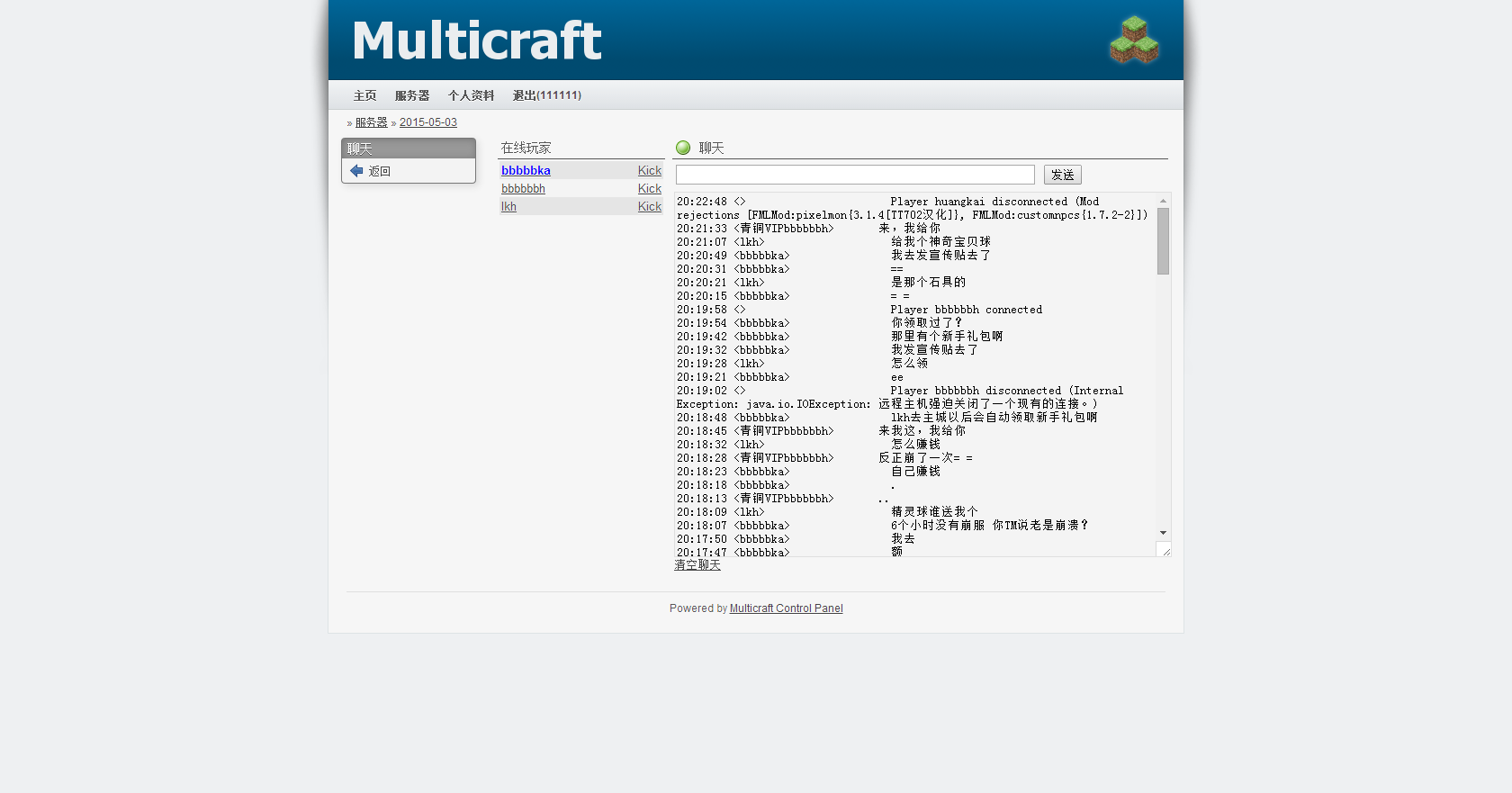1512x793 pixels.
Task: Click the Multicraft title banner text
Action: pyautogui.click(x=477, y=41)
